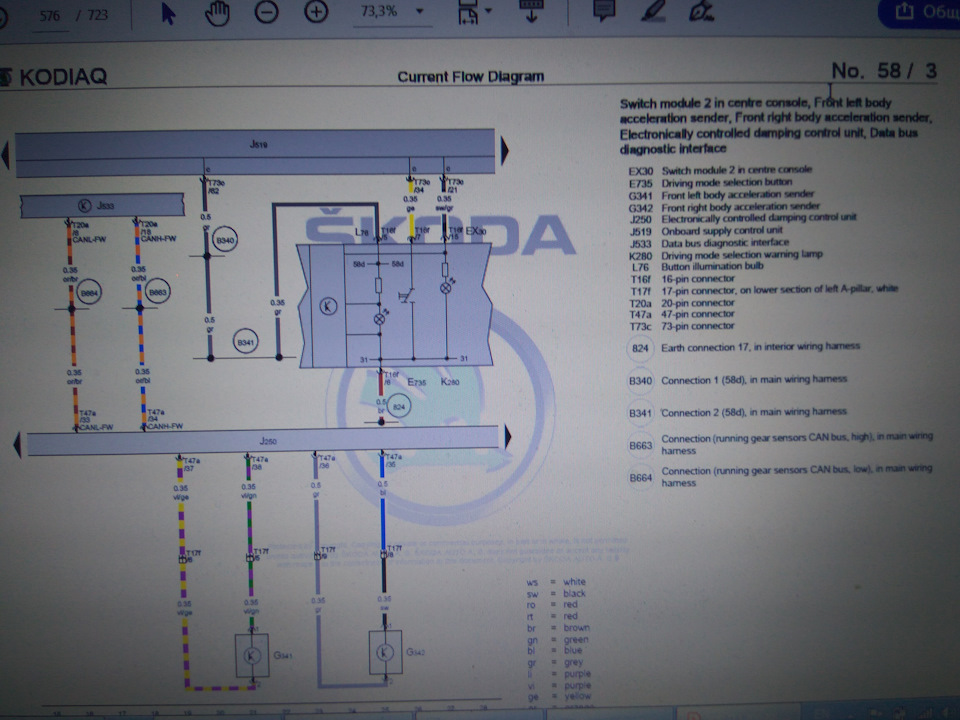The image size is (960, 720).
Task: Click legend entry B341 Connection 2 (58d)
Action: 737,412
